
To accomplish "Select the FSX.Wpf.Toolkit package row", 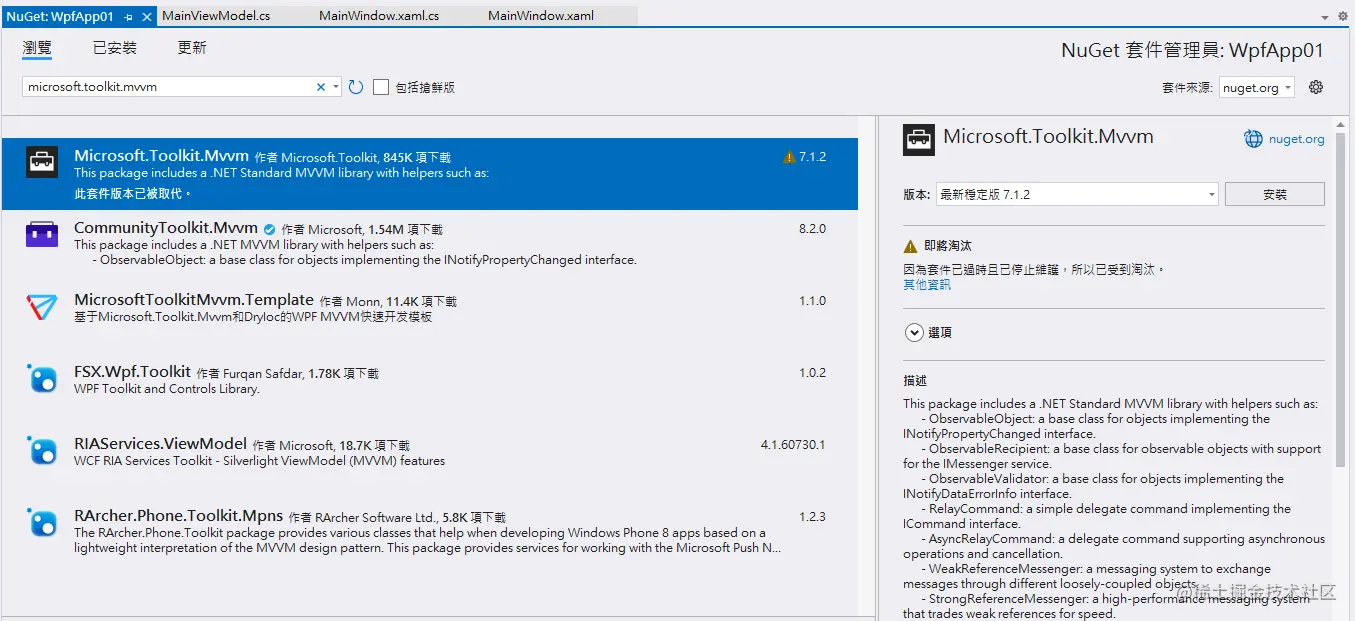I will (429, 389).
